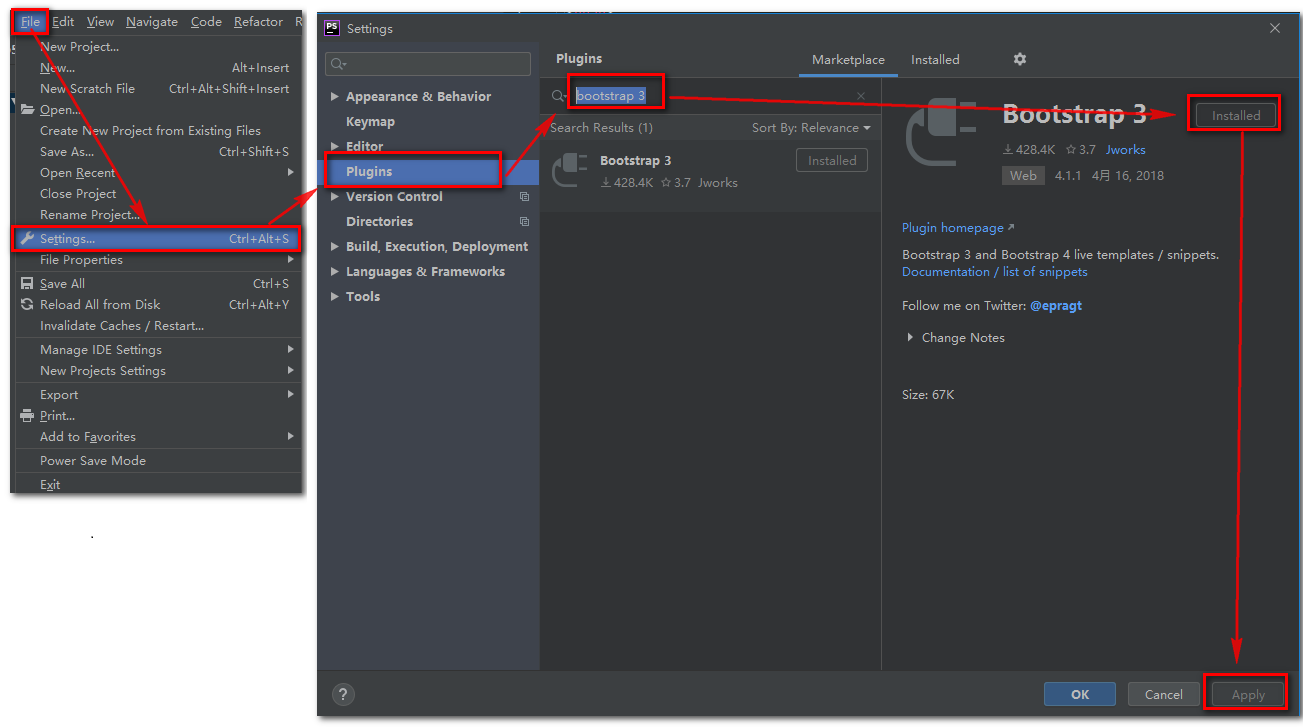Click the reload icon next to Reload All
The width and height of the screenshot is (1303, 727).
pyautogui.click(x=27, y=305)
